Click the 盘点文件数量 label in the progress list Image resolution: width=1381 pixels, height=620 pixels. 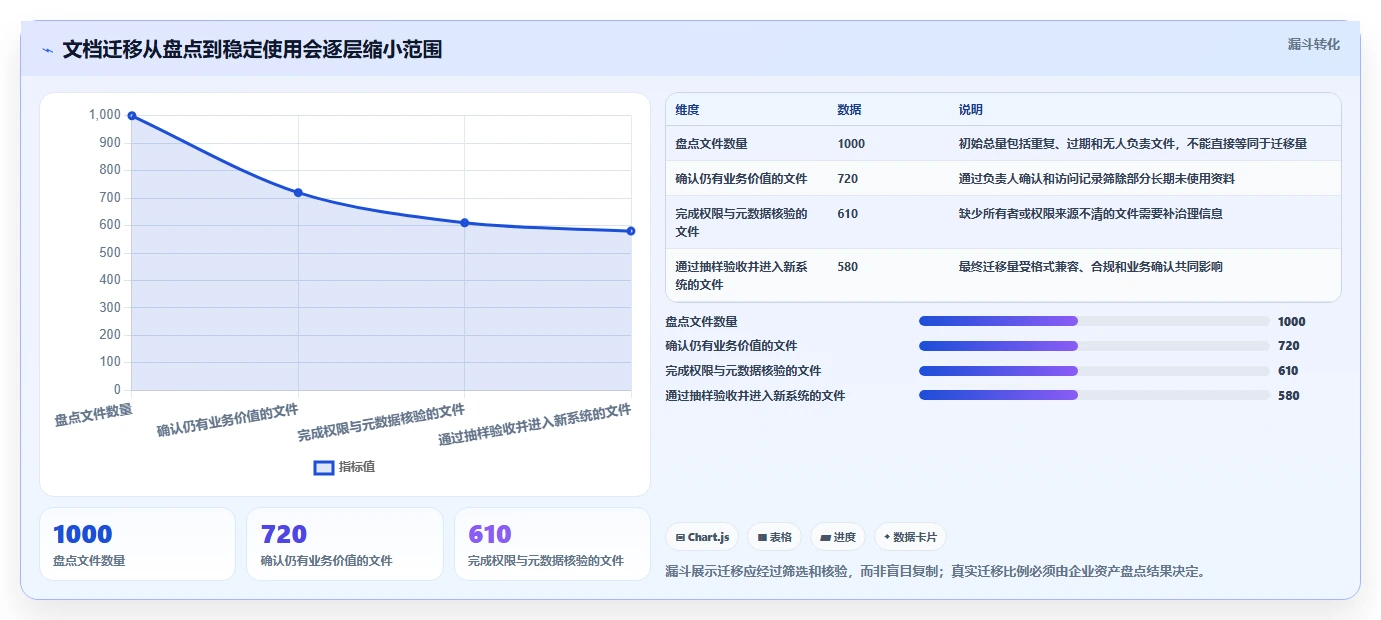tap(701, 322)
